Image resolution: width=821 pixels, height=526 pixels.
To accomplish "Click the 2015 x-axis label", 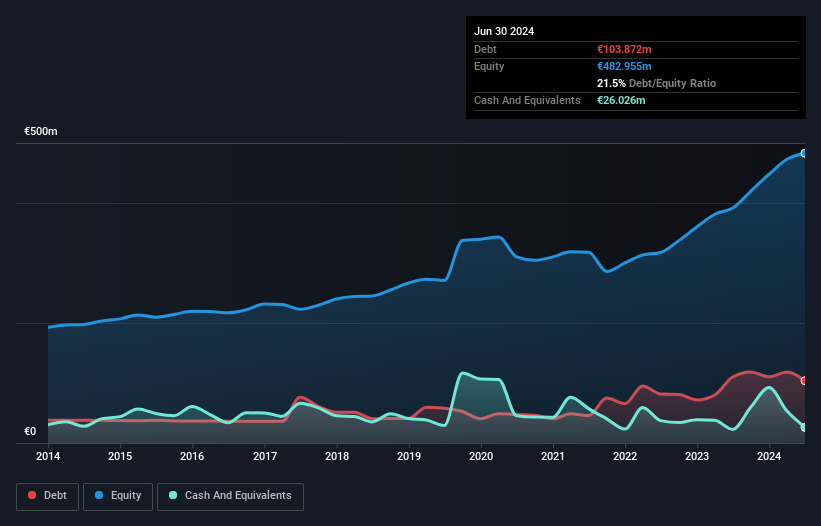I will click(x=120, y=456).
